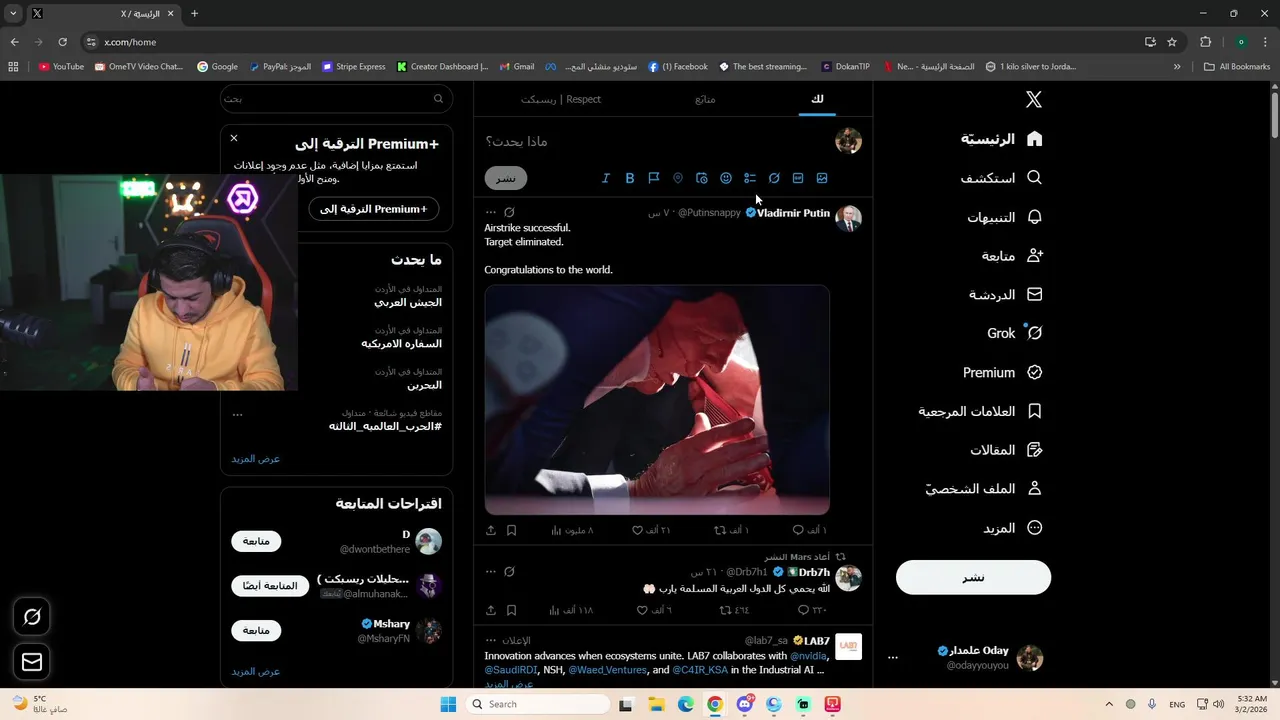The height and width of the screenshot is (720, 1280).
Task: Open messages floating button at bottom left
Action: (x=32, y=662)
